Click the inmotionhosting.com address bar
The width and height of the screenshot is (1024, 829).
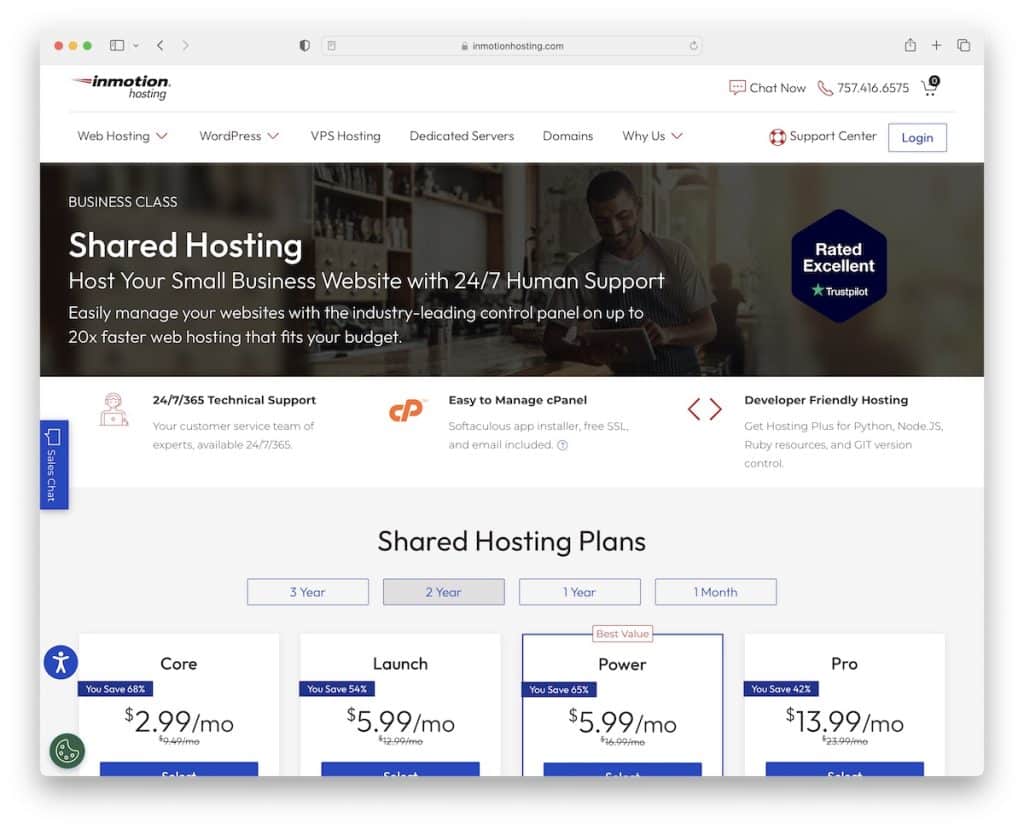pos(511,46)
